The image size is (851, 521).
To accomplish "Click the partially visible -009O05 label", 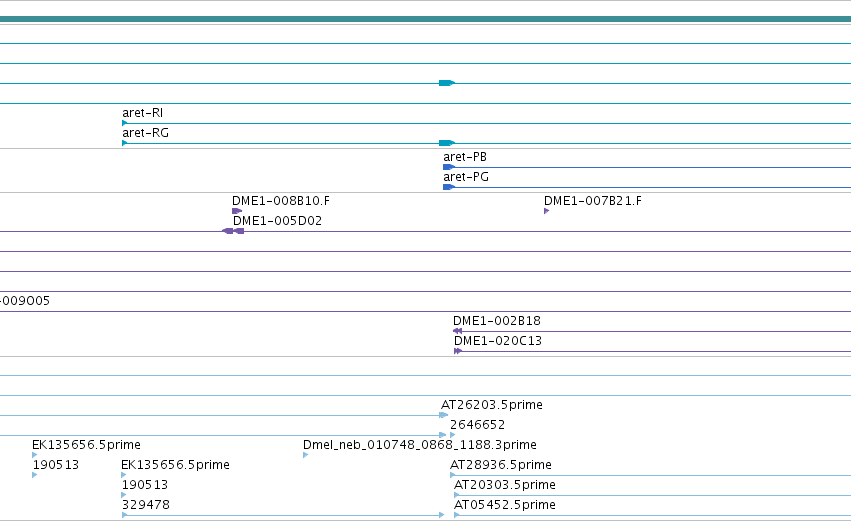I will tap(25, 301).
